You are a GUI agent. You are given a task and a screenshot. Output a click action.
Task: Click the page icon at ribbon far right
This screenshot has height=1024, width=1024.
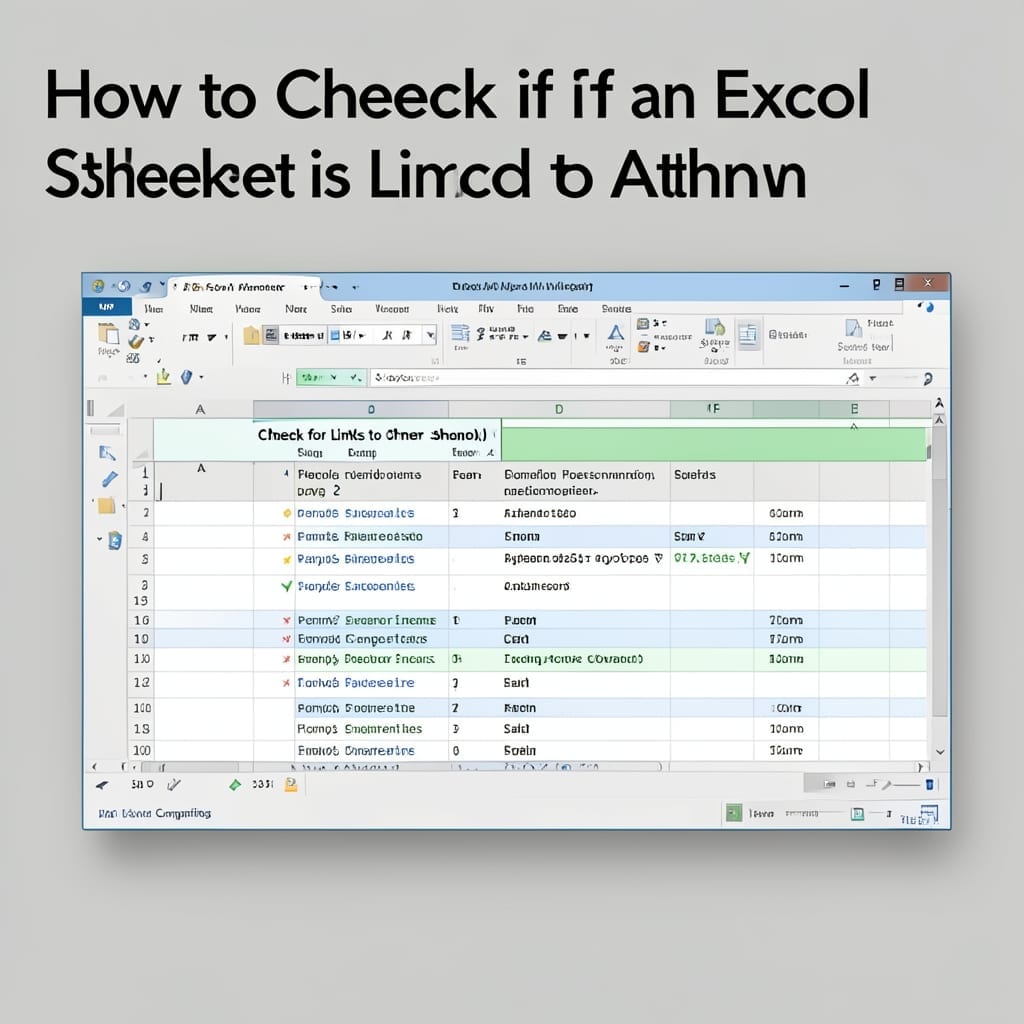pyautogui.click(x=853, y=328)
